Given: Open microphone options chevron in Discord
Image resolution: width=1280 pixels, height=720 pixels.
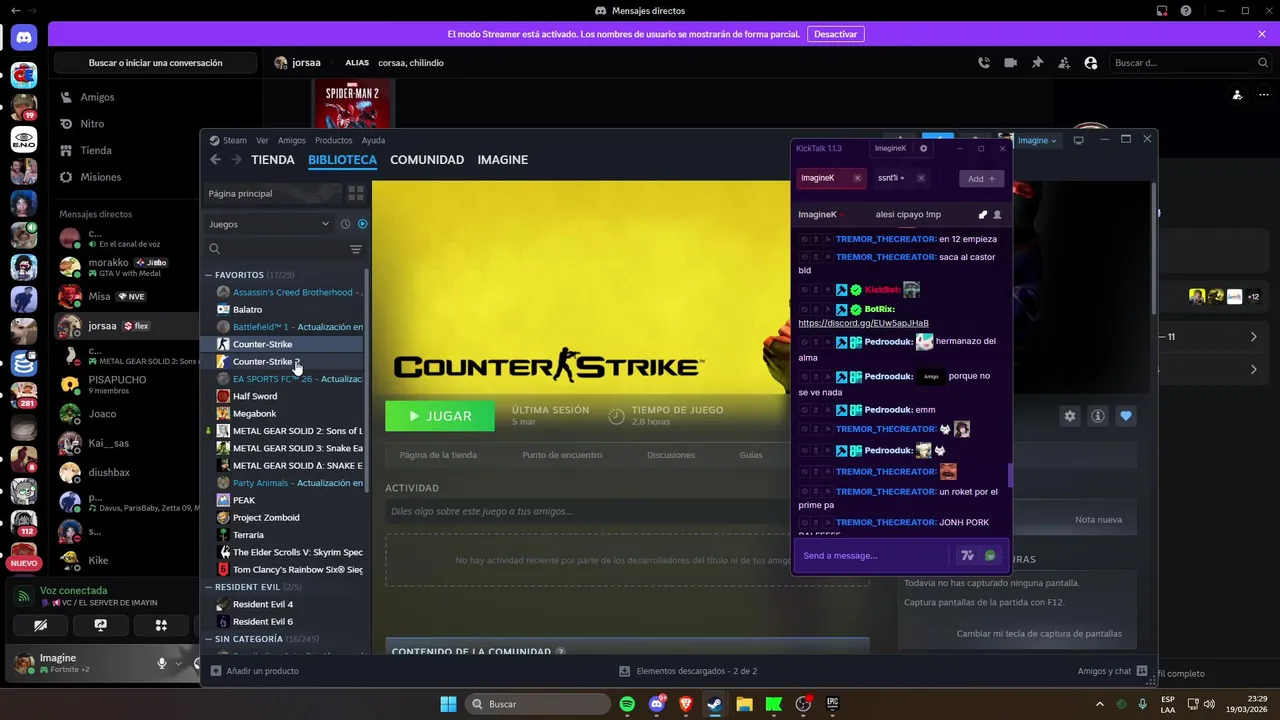Looking at the screenshot, I should pyautogui.click(x=178, y=663).
